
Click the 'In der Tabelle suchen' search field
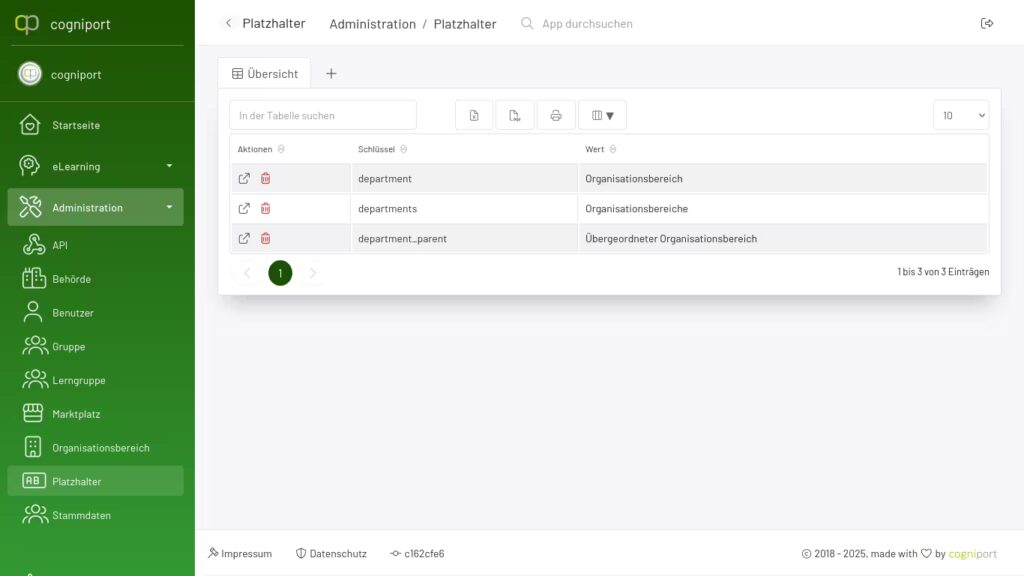click(323, 115)
